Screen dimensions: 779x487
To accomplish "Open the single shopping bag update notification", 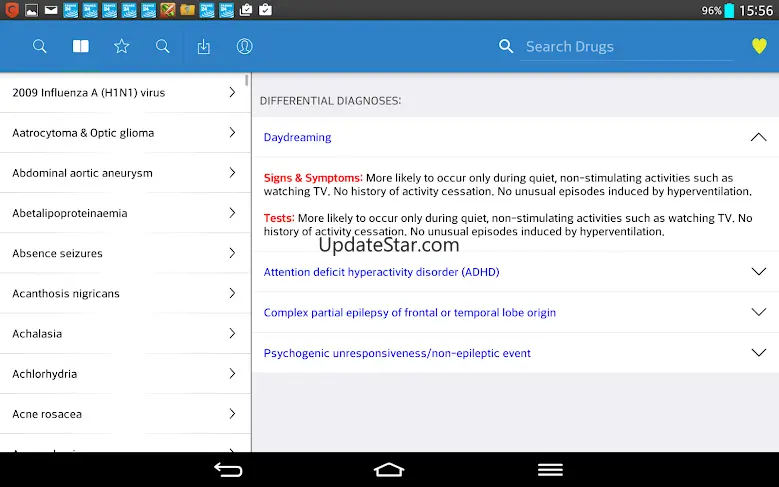I will click(265, 9).
